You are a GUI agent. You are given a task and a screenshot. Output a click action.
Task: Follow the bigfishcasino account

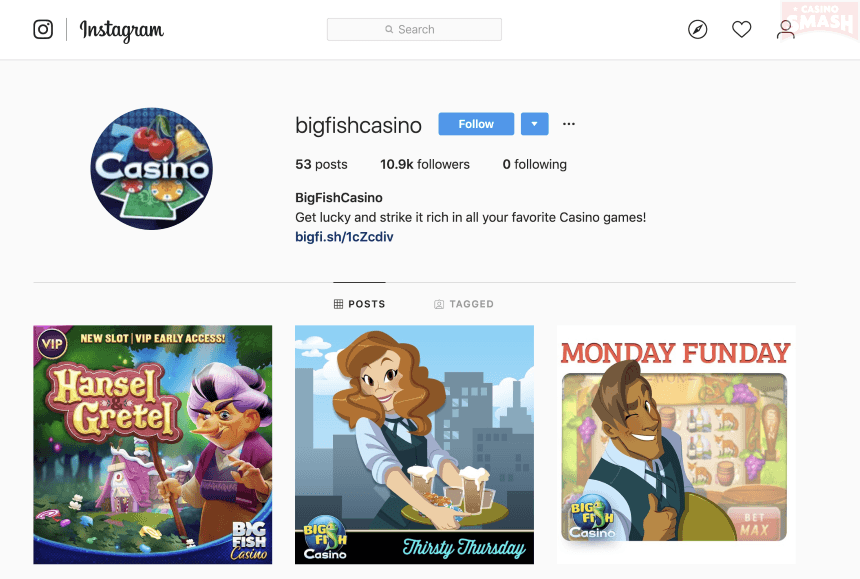pyautogui.click(x=476, y=124)
